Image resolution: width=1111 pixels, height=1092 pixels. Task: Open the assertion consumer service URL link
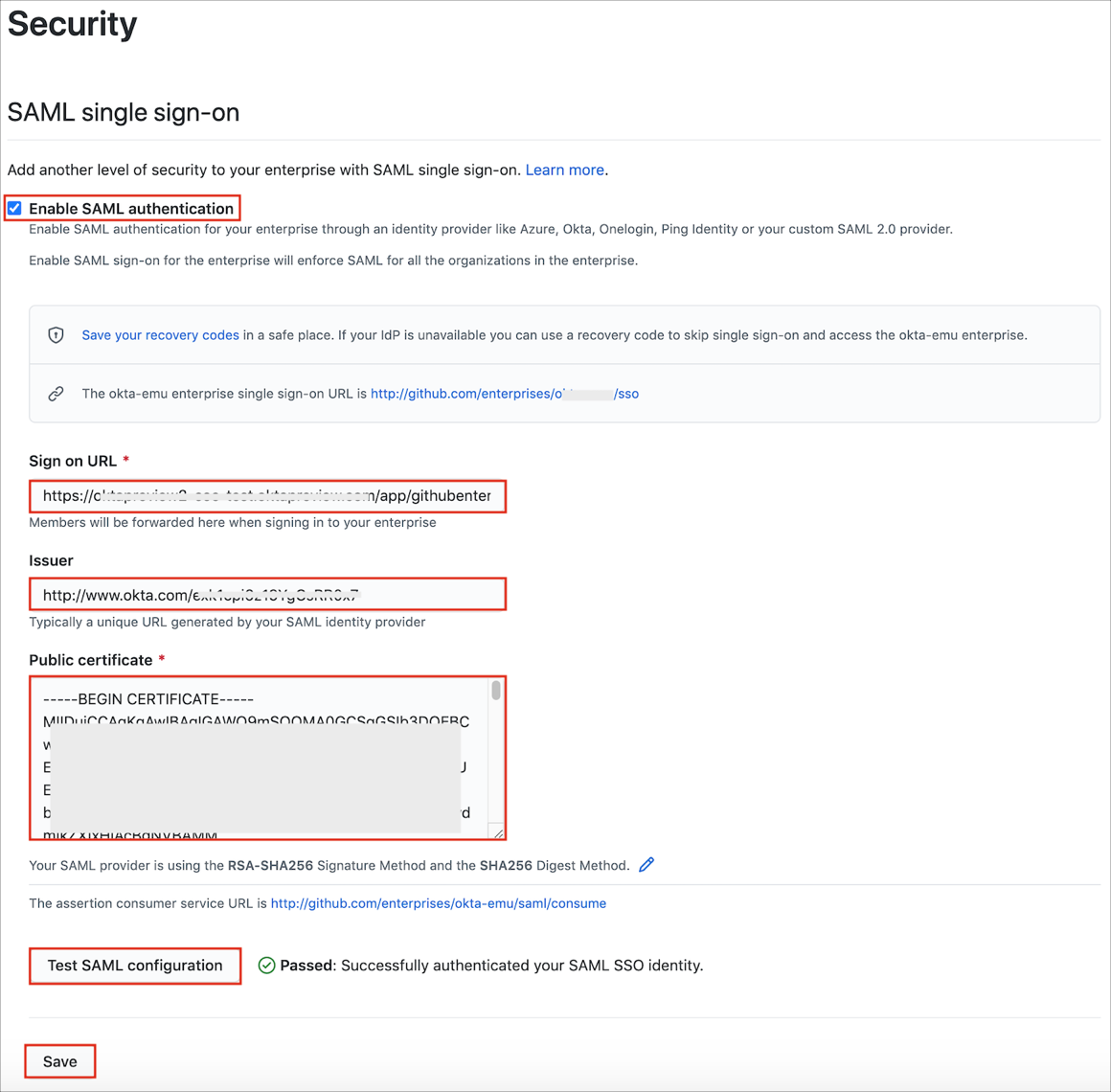click(438, 903)
